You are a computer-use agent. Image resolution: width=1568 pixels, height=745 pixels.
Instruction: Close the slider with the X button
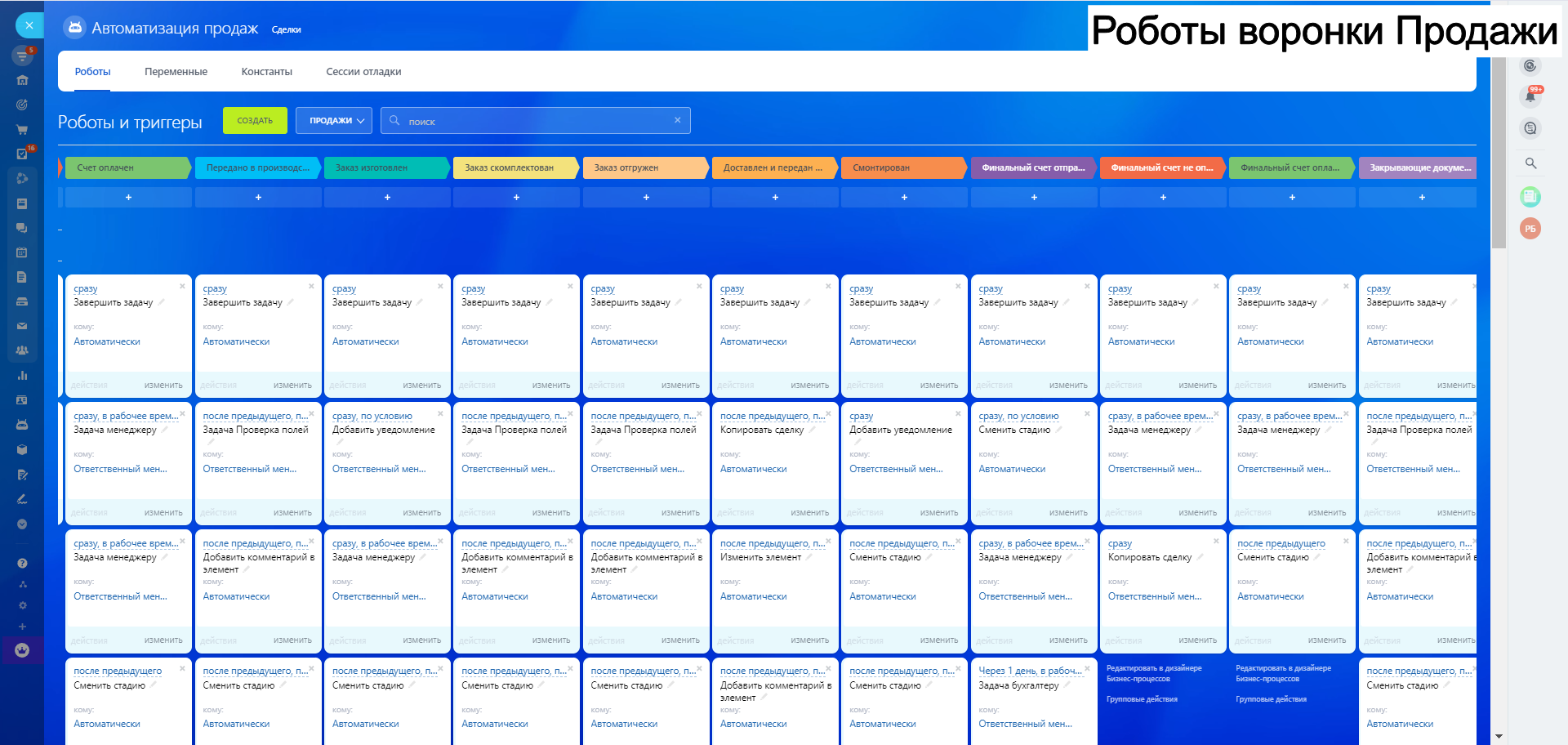pyautogui.click(x=29, y=25)
